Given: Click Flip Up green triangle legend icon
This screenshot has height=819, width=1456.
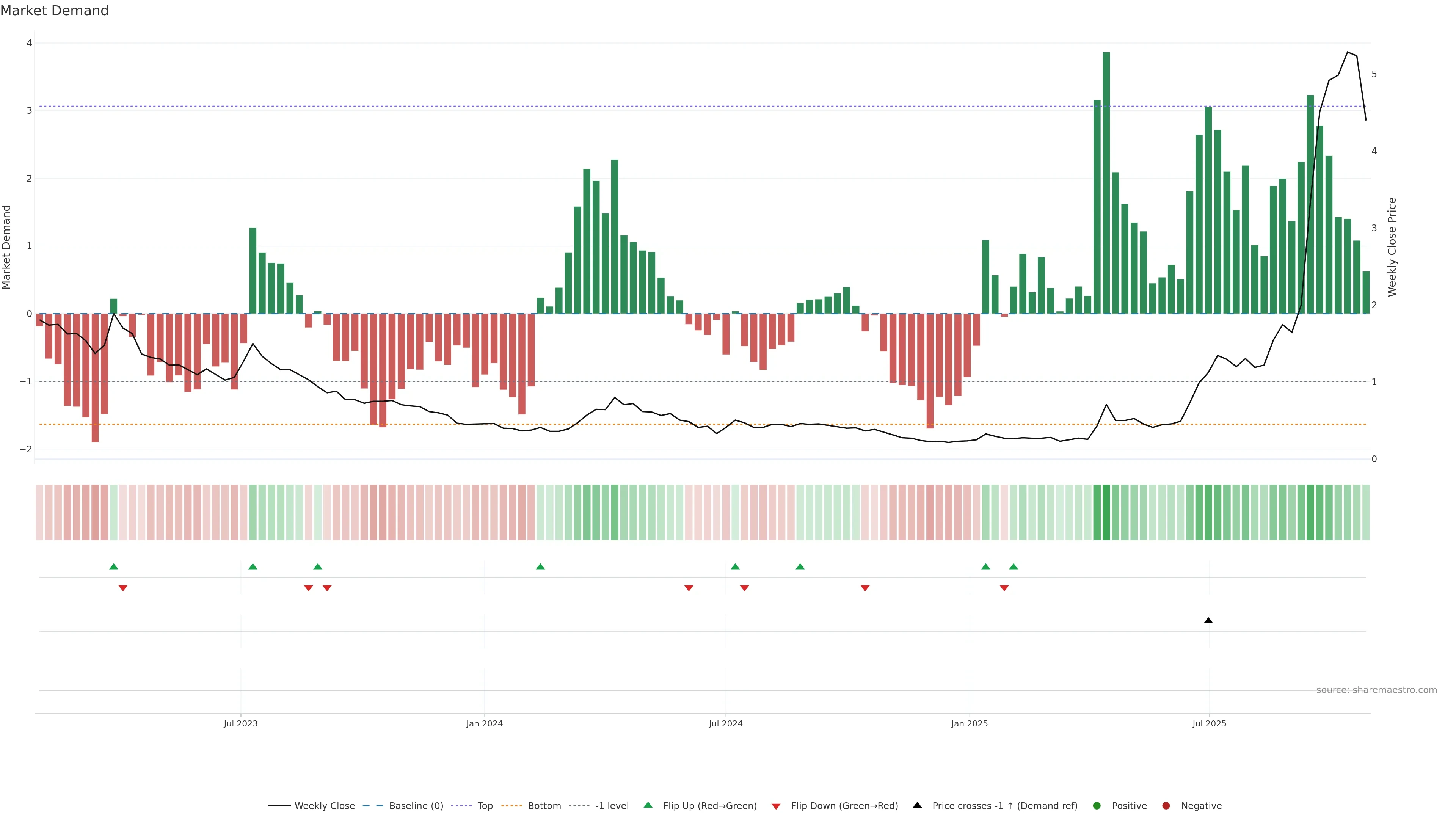Looking at the screenshot, I should [x=648, y=805].
